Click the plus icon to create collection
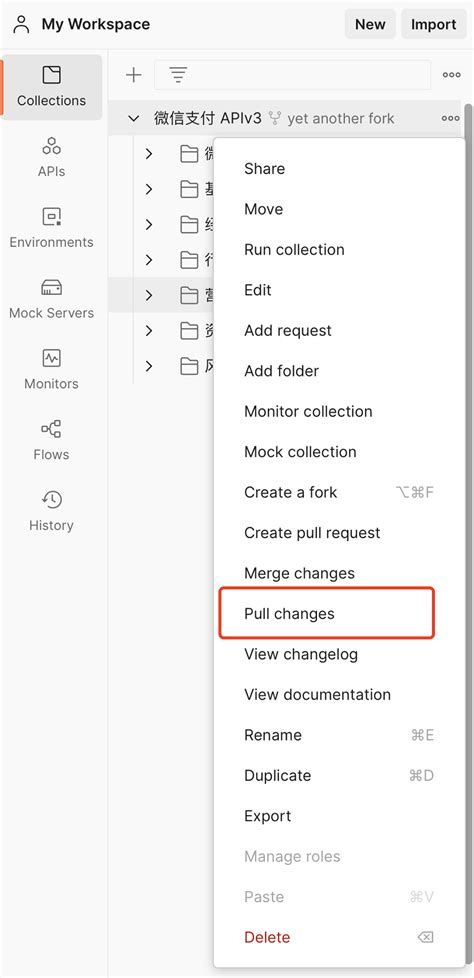The image size is (474, 978). tap(133, 75)
